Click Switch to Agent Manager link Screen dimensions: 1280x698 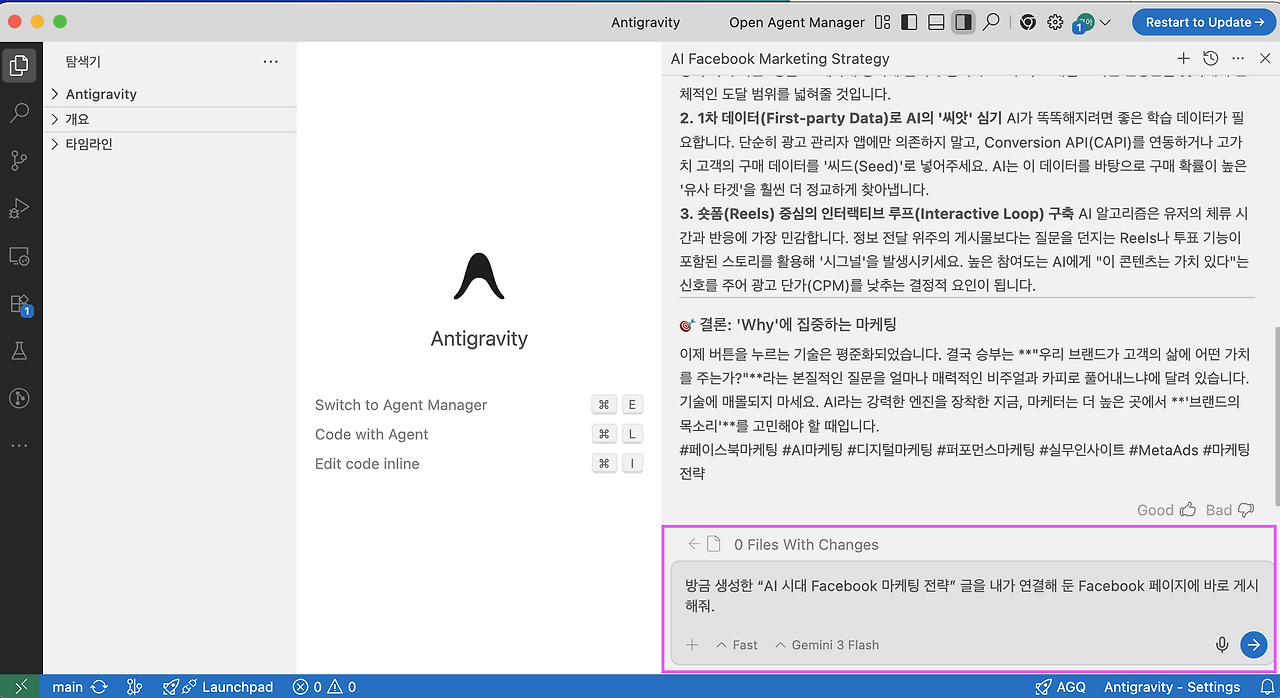(401, 405)
